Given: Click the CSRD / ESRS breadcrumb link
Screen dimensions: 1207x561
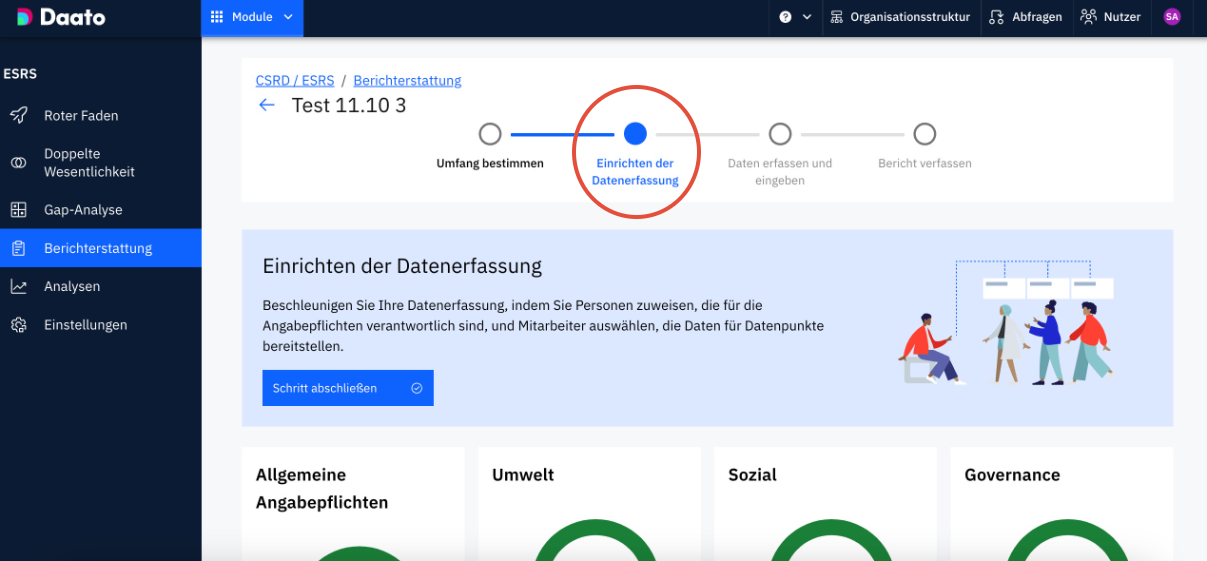Looking at the screenshot, I should (294, 80).
